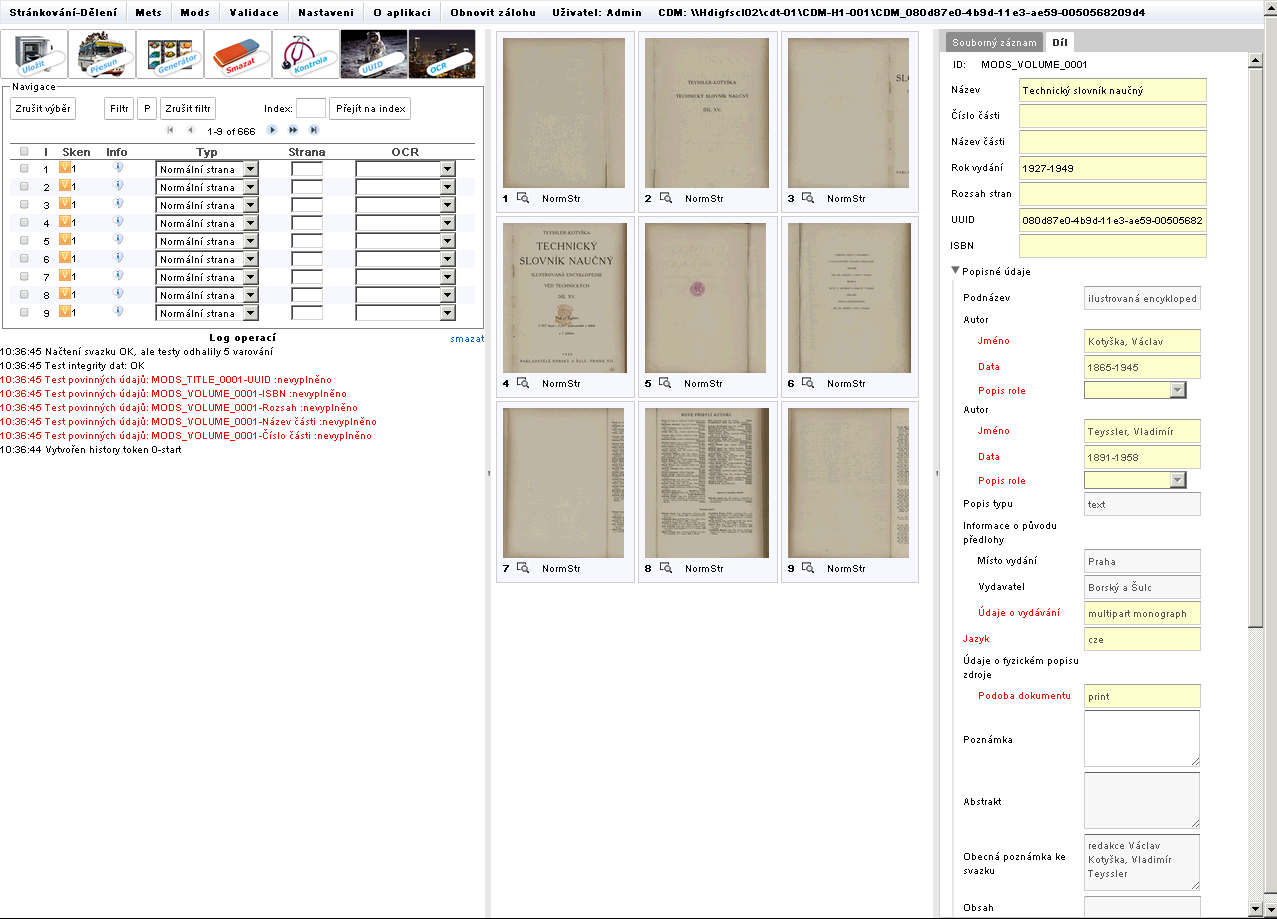
Task: Click the smazat link in log
Action: point(467,338)
